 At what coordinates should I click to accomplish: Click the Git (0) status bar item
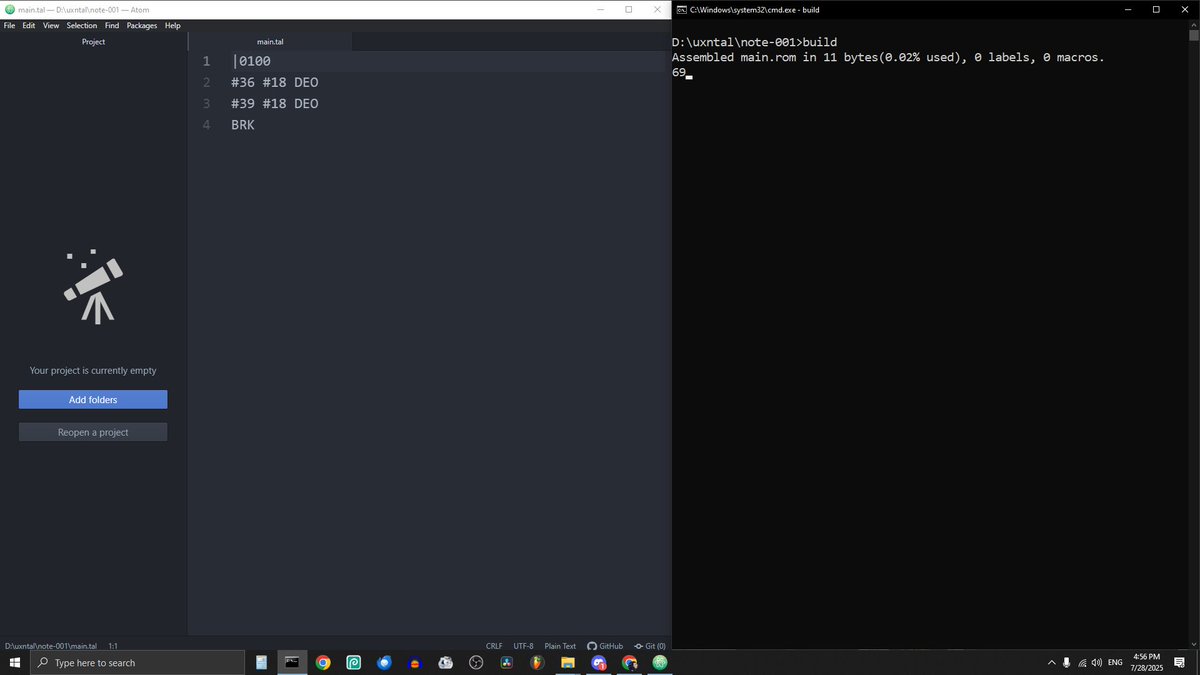tap(650, 646)
